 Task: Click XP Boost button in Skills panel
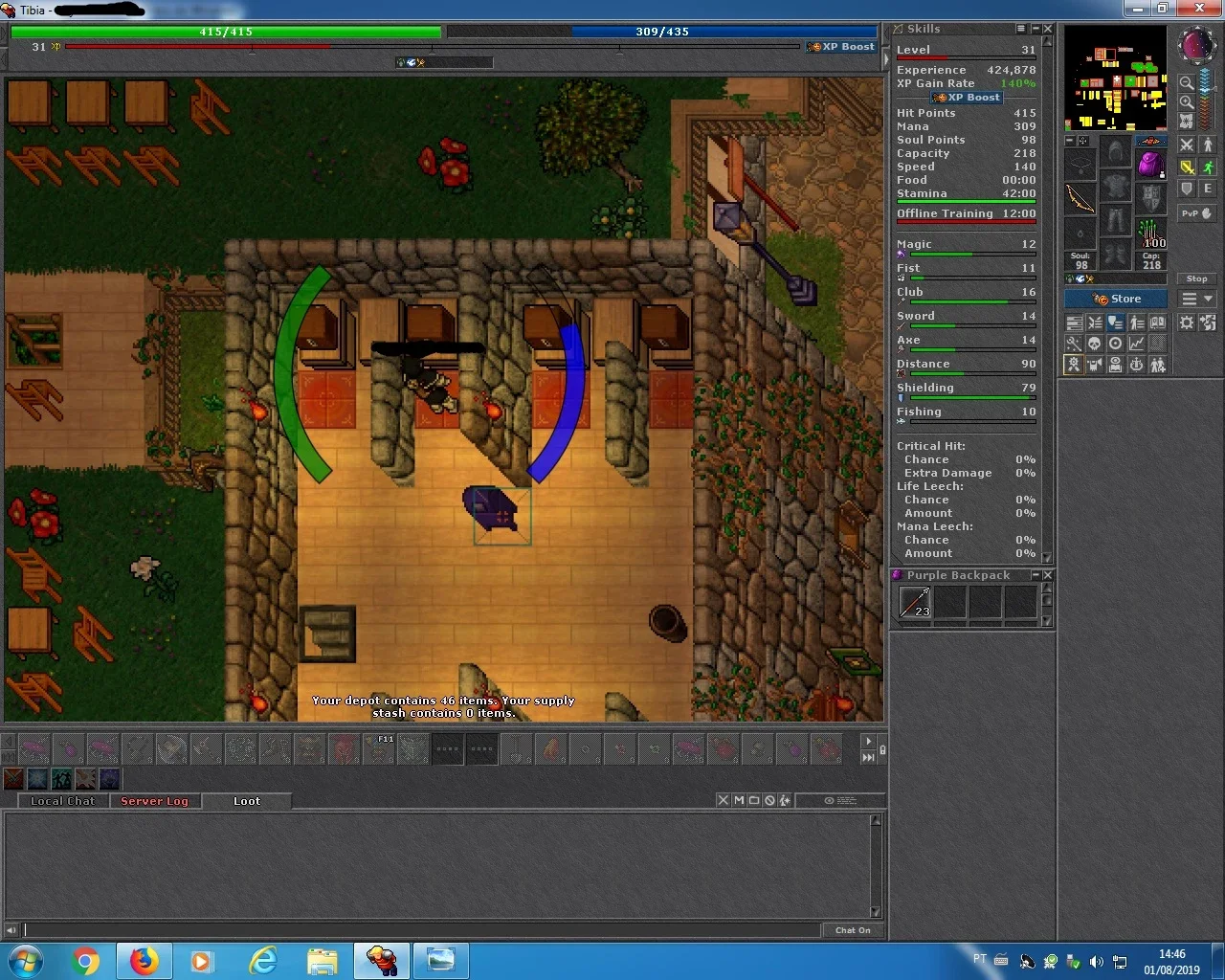point(967,98)
